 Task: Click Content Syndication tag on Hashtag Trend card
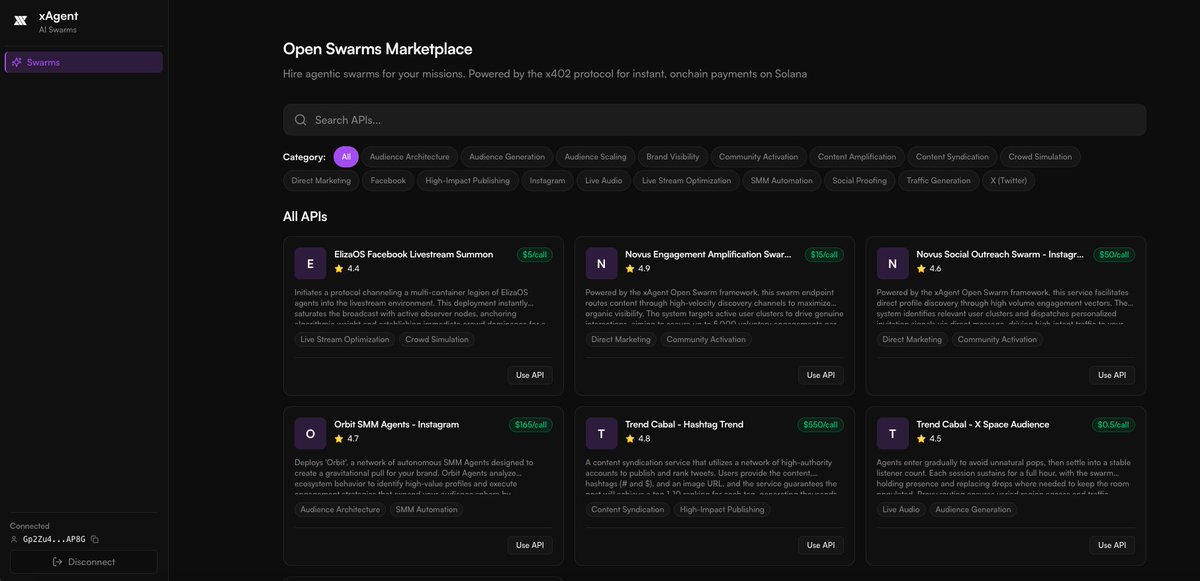coord(627,509)
